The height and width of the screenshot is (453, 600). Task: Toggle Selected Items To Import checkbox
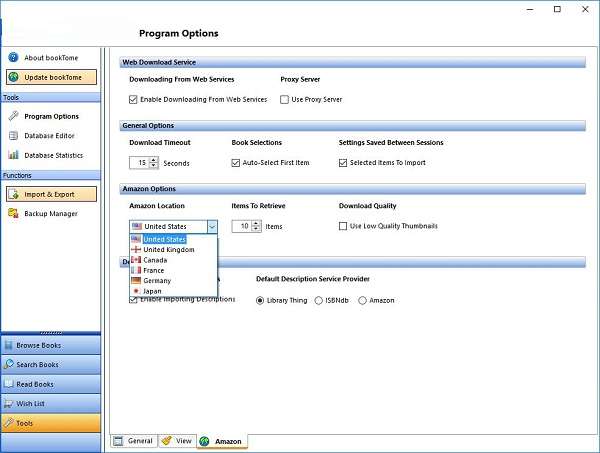tap(343, 163)
